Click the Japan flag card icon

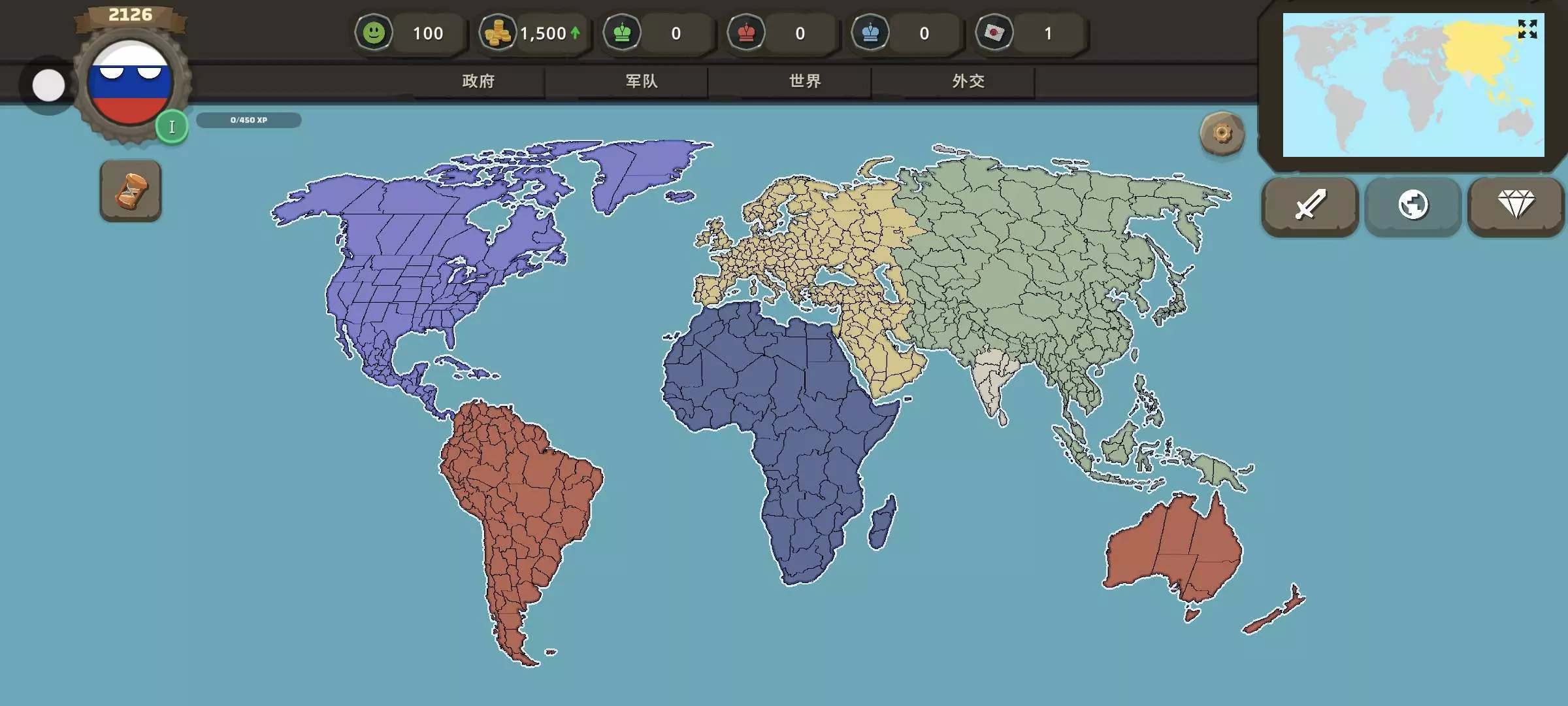[994, 33]
